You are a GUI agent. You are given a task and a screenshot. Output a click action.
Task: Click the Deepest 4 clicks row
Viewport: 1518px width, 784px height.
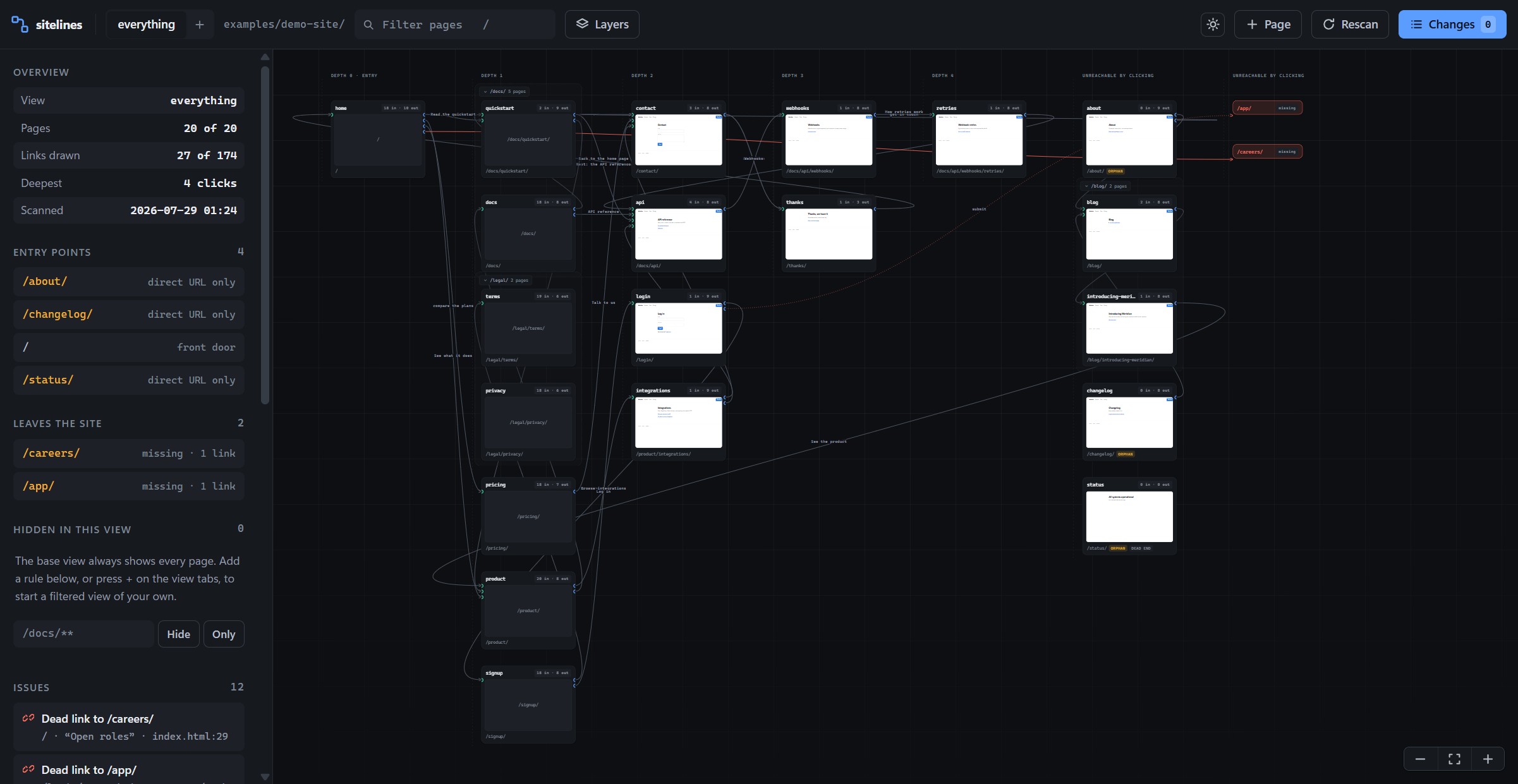tap(129, 183)
